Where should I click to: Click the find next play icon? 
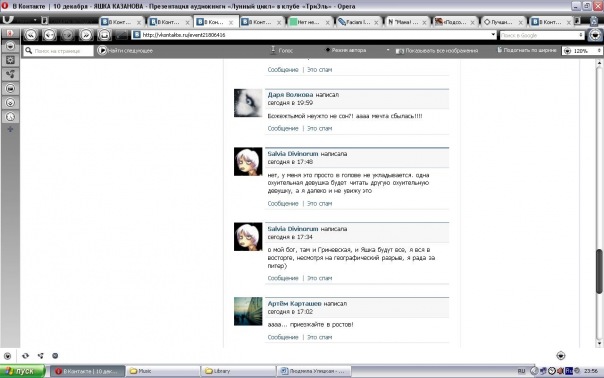coord(102,50)
